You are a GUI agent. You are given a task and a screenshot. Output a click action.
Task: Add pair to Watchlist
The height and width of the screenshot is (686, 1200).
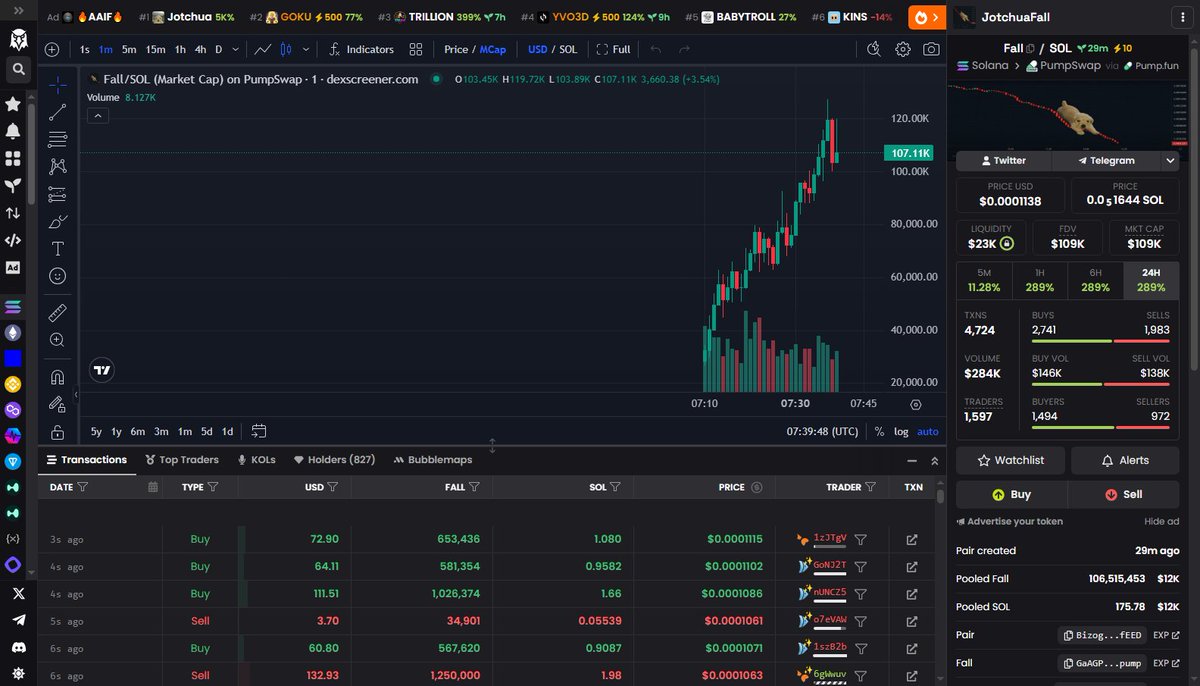coord(1011,460)
